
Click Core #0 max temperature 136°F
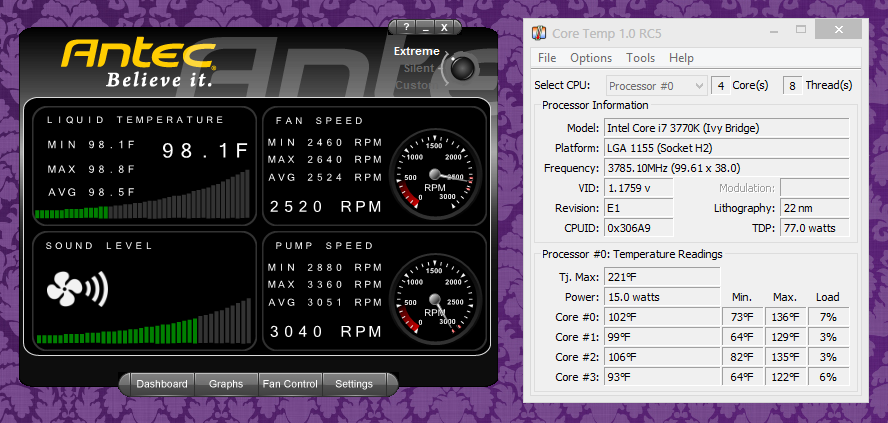pyautogui.click(x=785, y=317)
